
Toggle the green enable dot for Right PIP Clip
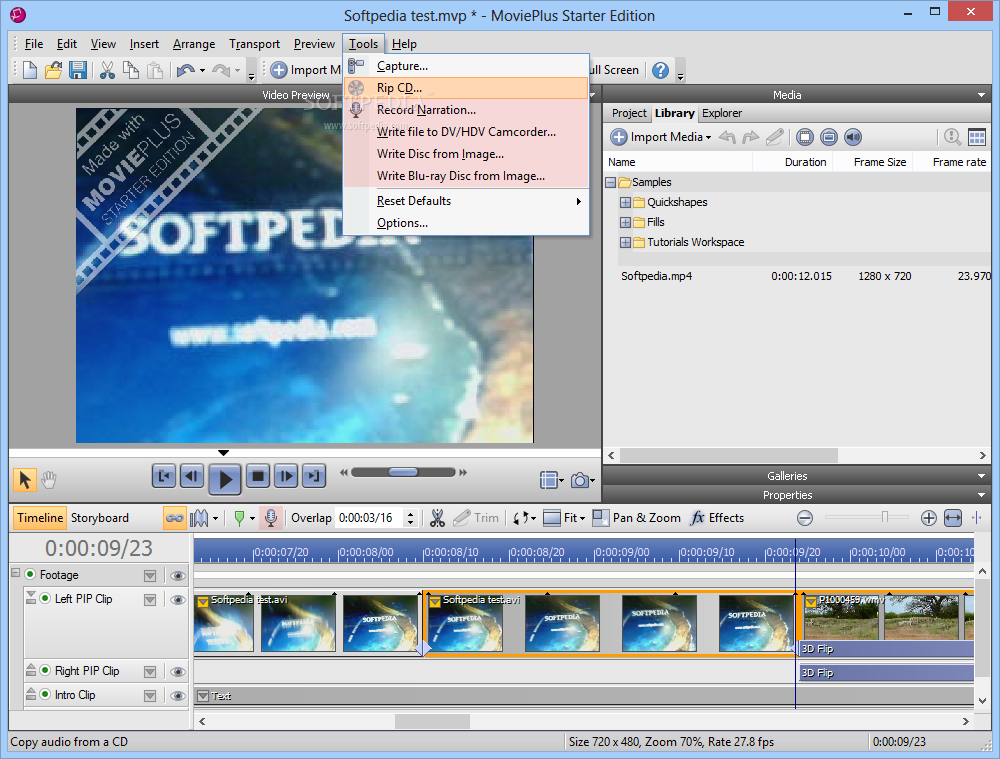(45, 670)
